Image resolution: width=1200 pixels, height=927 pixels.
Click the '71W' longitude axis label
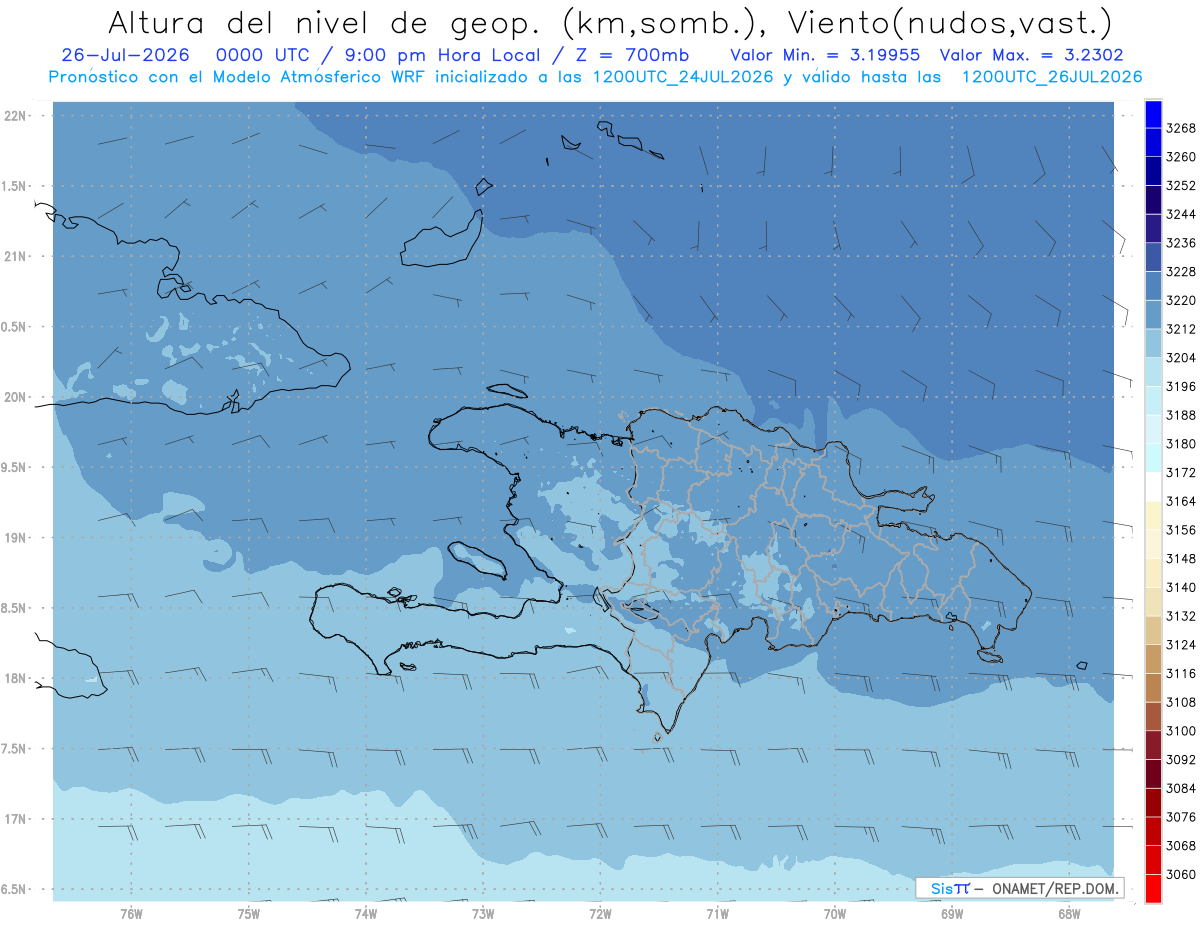click(717, 913)
